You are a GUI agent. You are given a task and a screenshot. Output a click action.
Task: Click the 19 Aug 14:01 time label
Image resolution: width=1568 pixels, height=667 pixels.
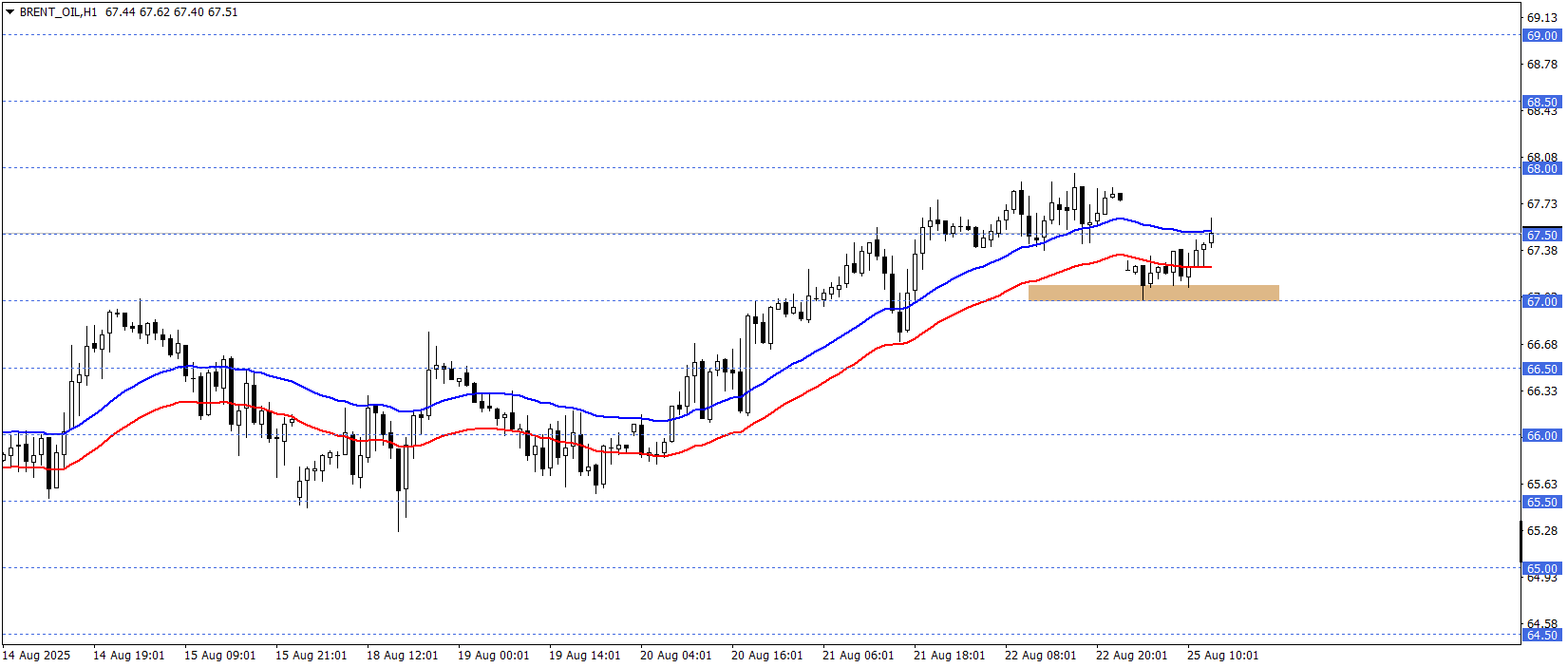584,656
